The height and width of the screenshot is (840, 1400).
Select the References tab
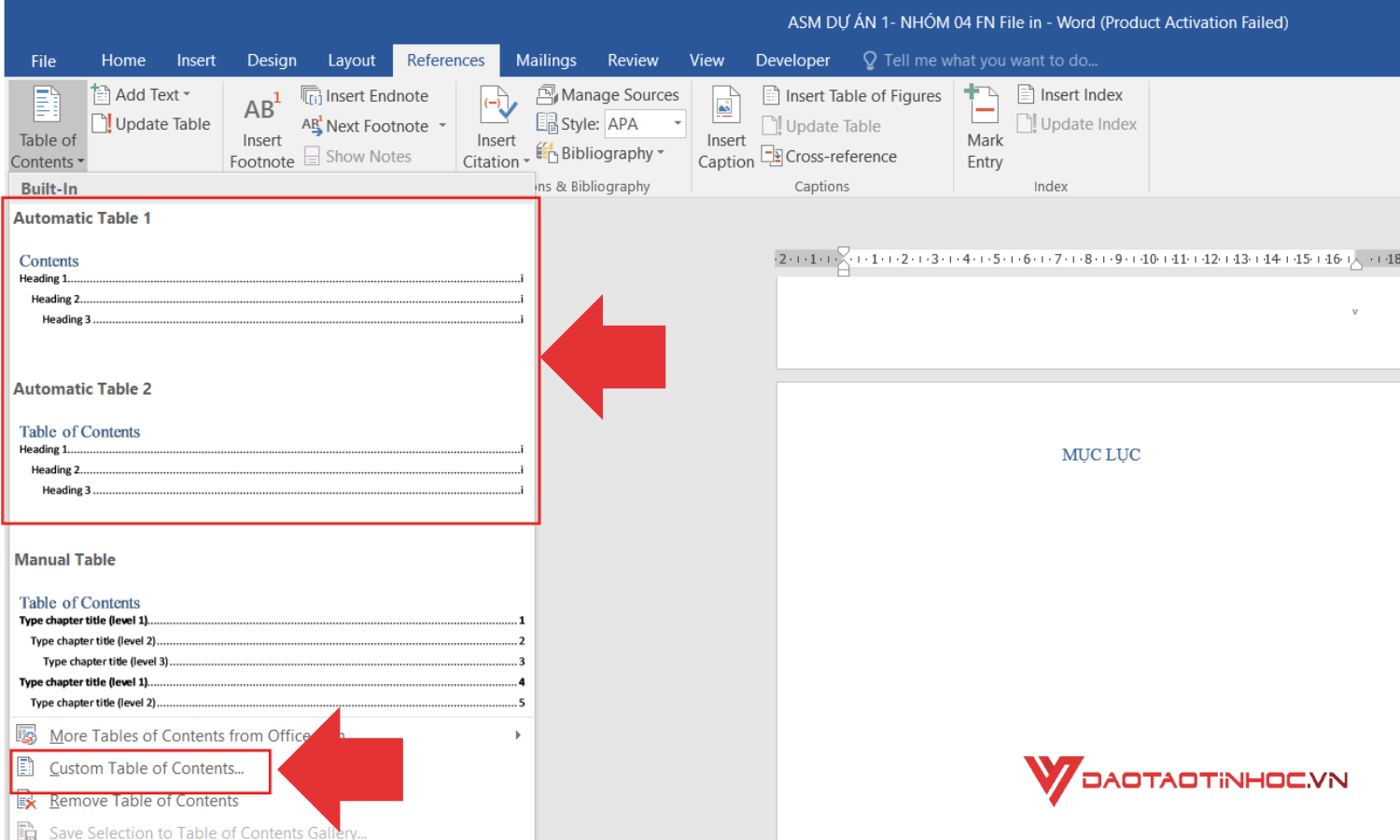coord(445,61)
